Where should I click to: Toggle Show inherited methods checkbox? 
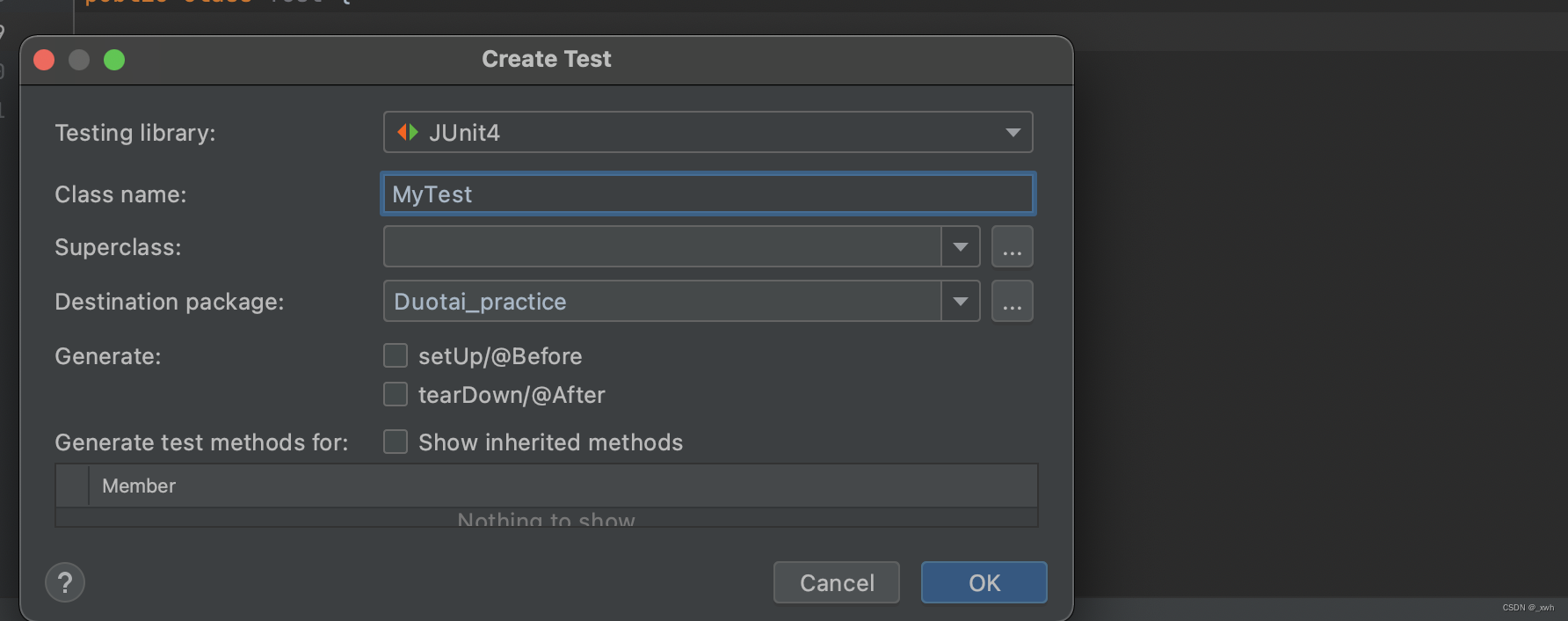tap(396, 442)
